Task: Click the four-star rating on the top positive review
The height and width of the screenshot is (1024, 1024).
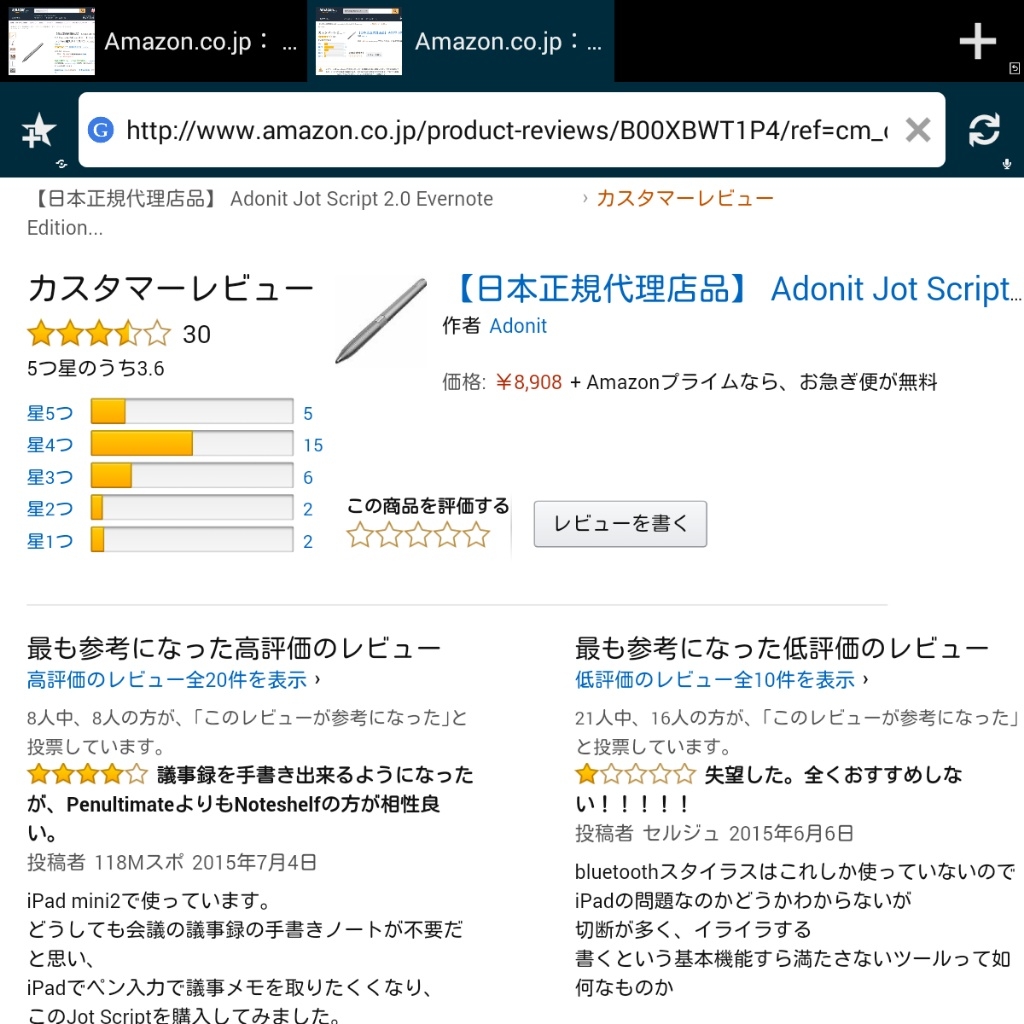Action: pyautogui.click(x=88, y=774)
